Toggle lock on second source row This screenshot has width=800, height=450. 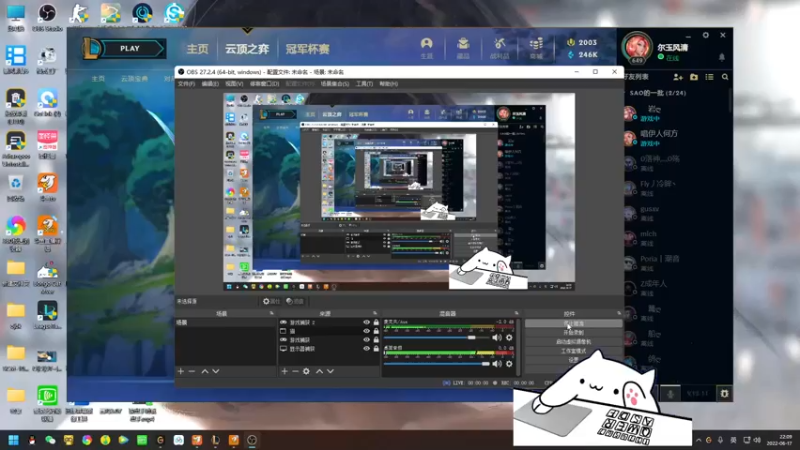click(376, 331)
